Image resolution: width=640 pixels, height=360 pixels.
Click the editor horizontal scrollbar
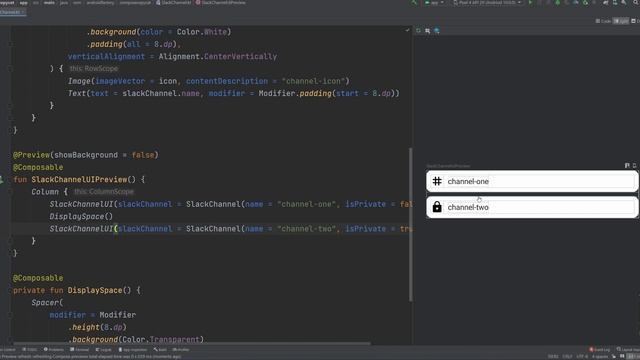[192, 343]
